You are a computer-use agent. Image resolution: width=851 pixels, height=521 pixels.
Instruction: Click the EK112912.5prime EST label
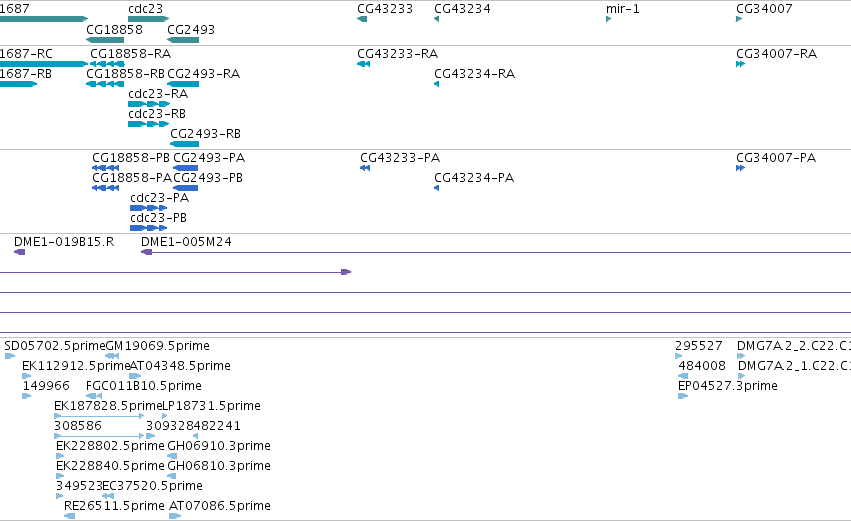[76, 366]
